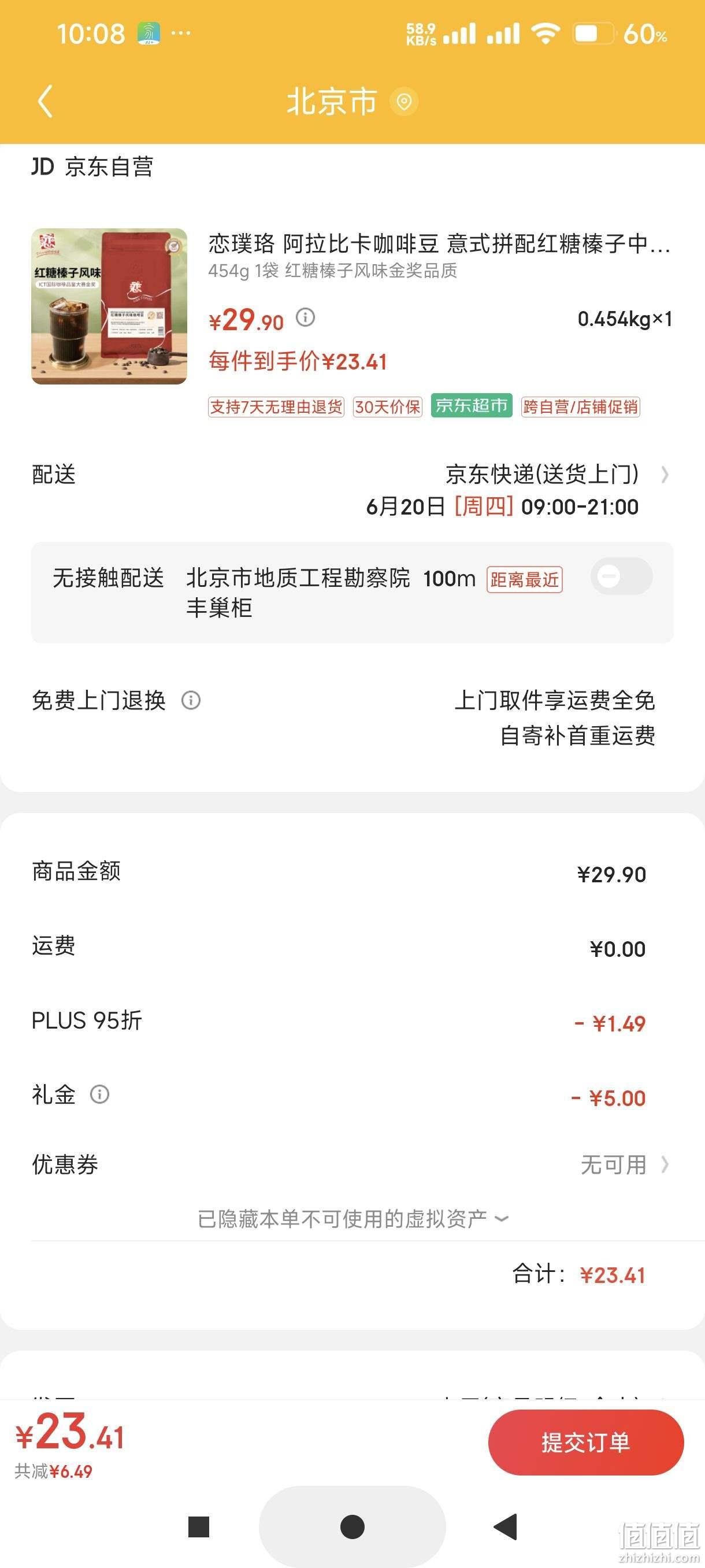Tap Android back triangle button
705x1568 pixels.
(505, 1526)
